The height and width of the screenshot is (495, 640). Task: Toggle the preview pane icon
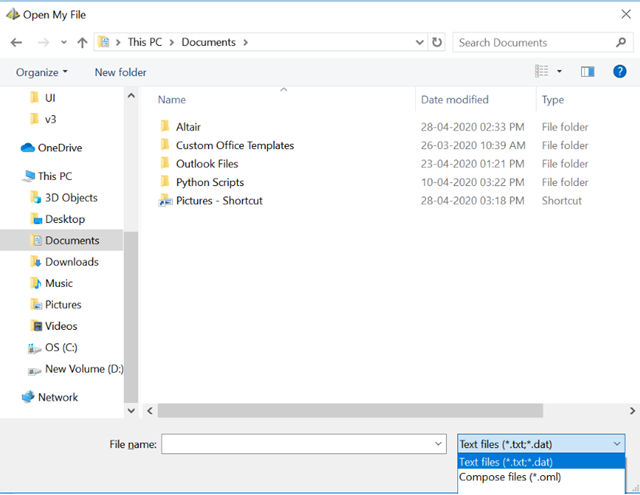pos(588,72)
